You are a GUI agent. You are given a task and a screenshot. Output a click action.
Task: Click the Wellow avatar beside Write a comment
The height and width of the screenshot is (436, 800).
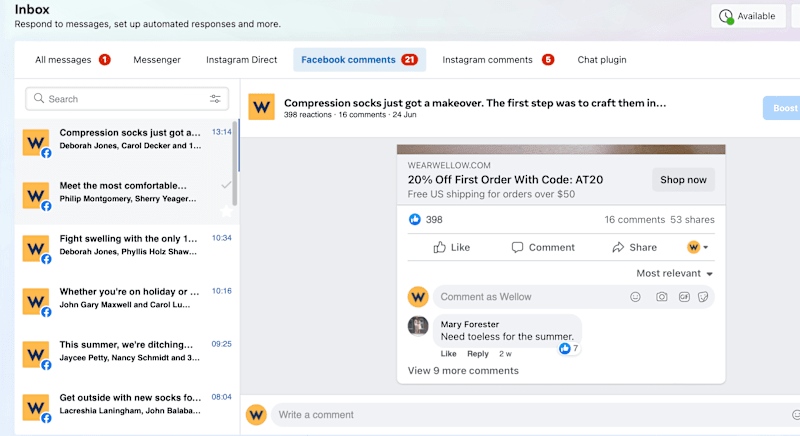[256, 415]
